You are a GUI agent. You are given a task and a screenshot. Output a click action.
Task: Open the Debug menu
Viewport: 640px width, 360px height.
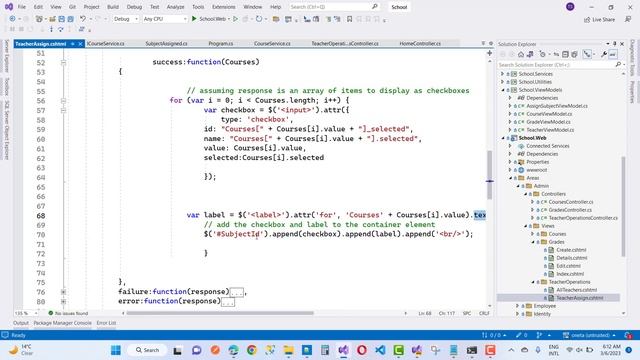[x=134, y=7]
